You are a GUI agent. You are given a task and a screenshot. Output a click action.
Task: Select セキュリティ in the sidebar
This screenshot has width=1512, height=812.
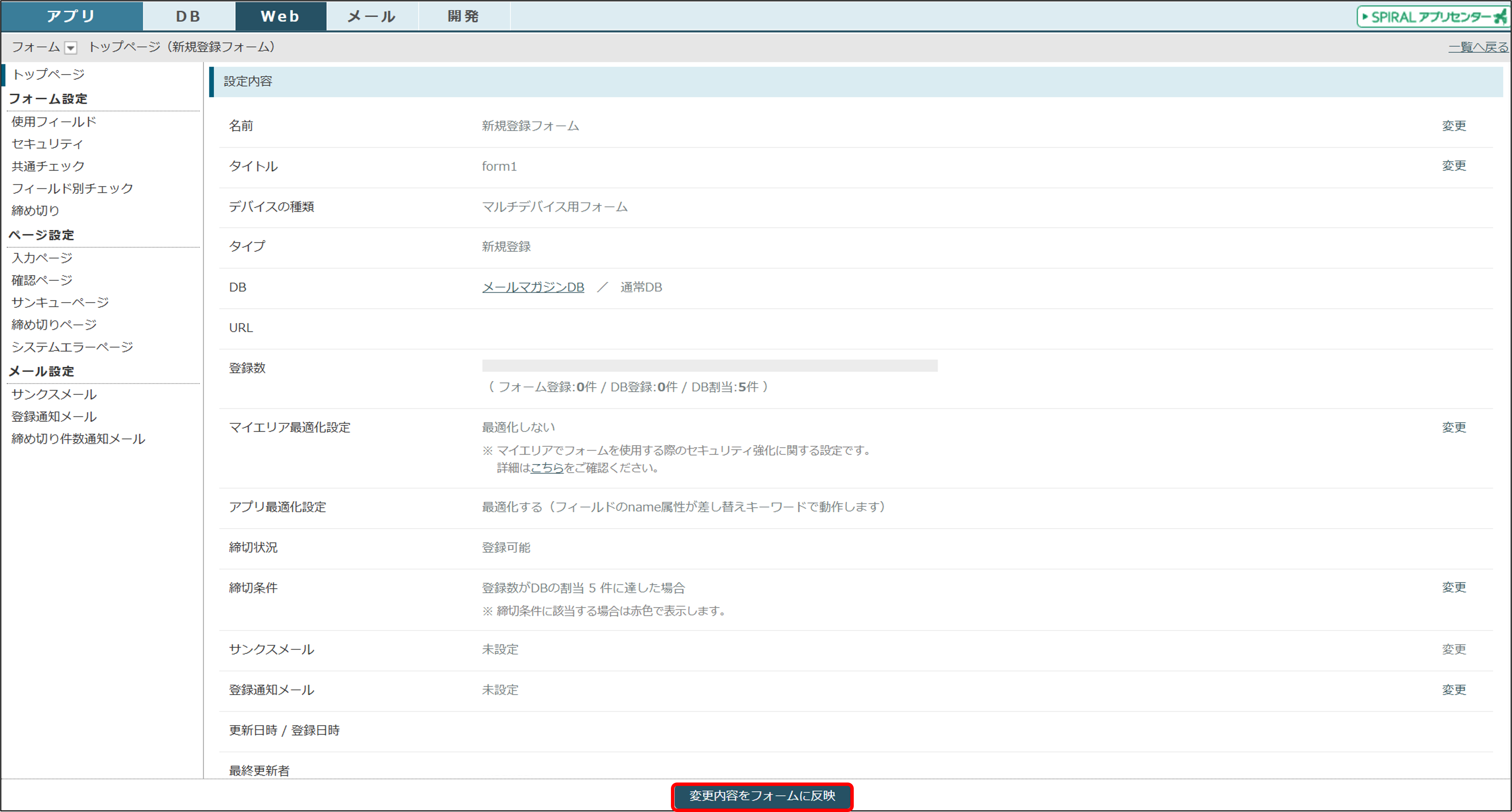click(48, 144)
